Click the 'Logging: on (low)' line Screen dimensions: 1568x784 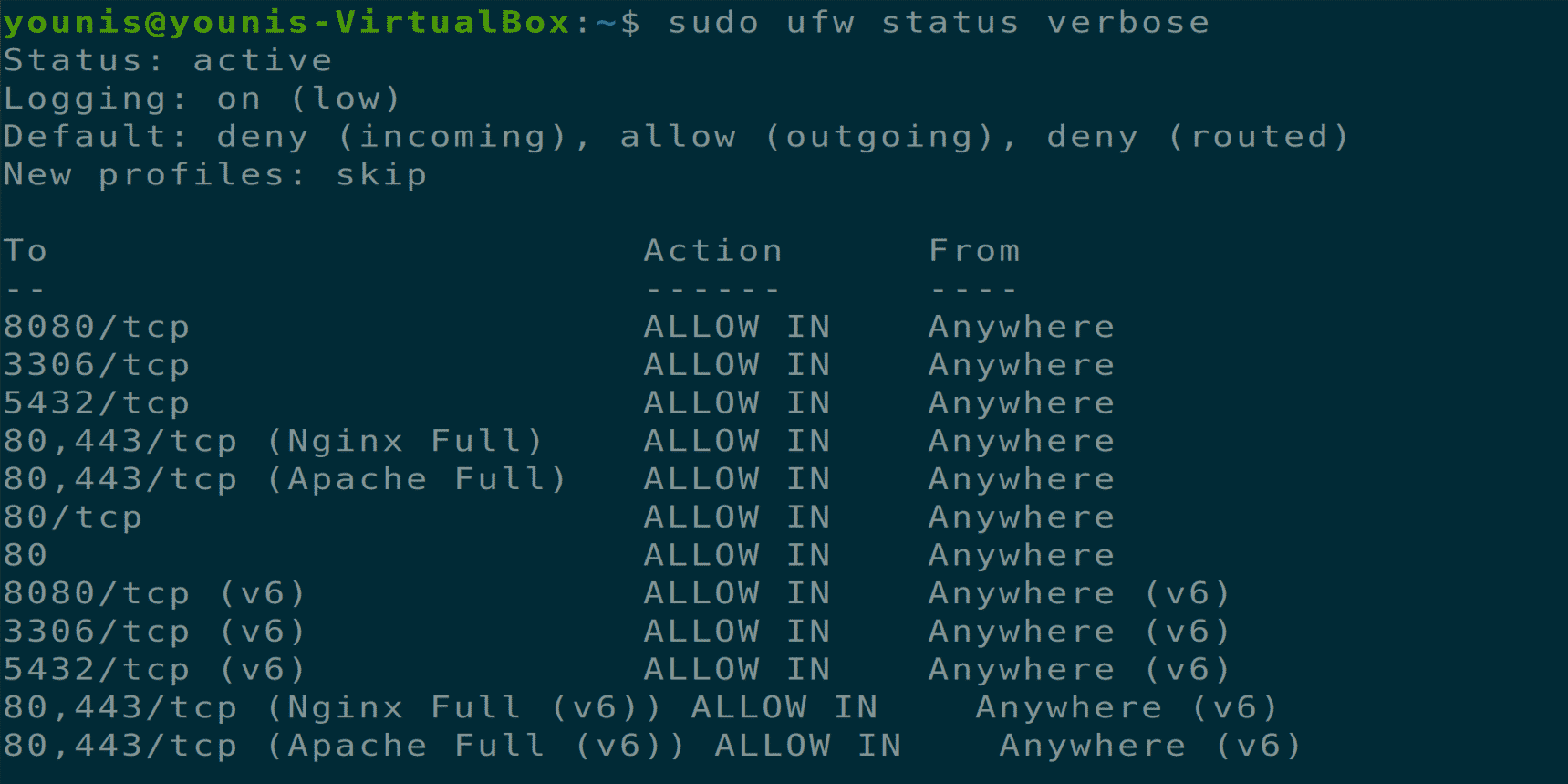click(x=202, y=99)
